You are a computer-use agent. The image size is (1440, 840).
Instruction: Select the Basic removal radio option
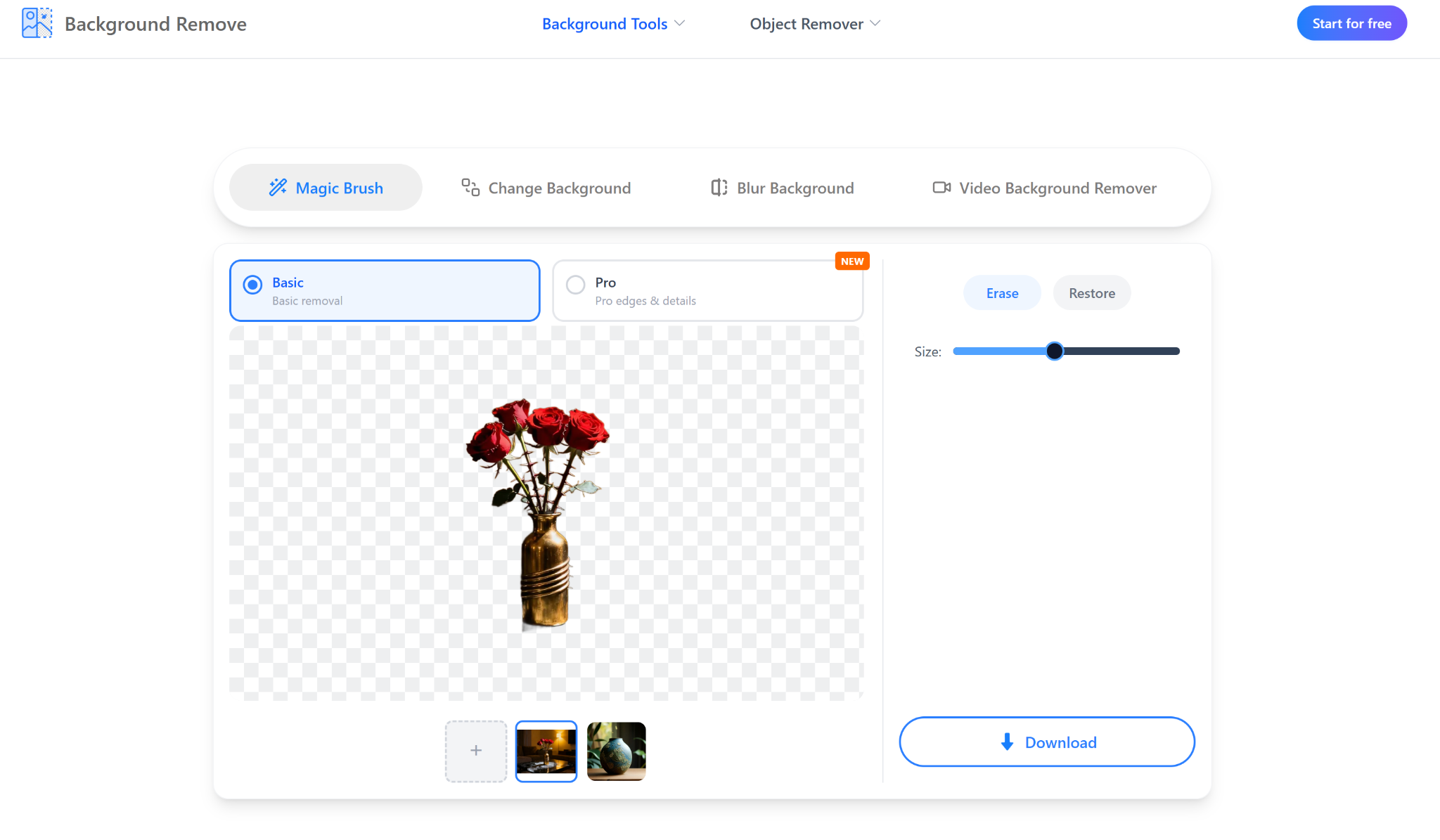tap(252, 285)
